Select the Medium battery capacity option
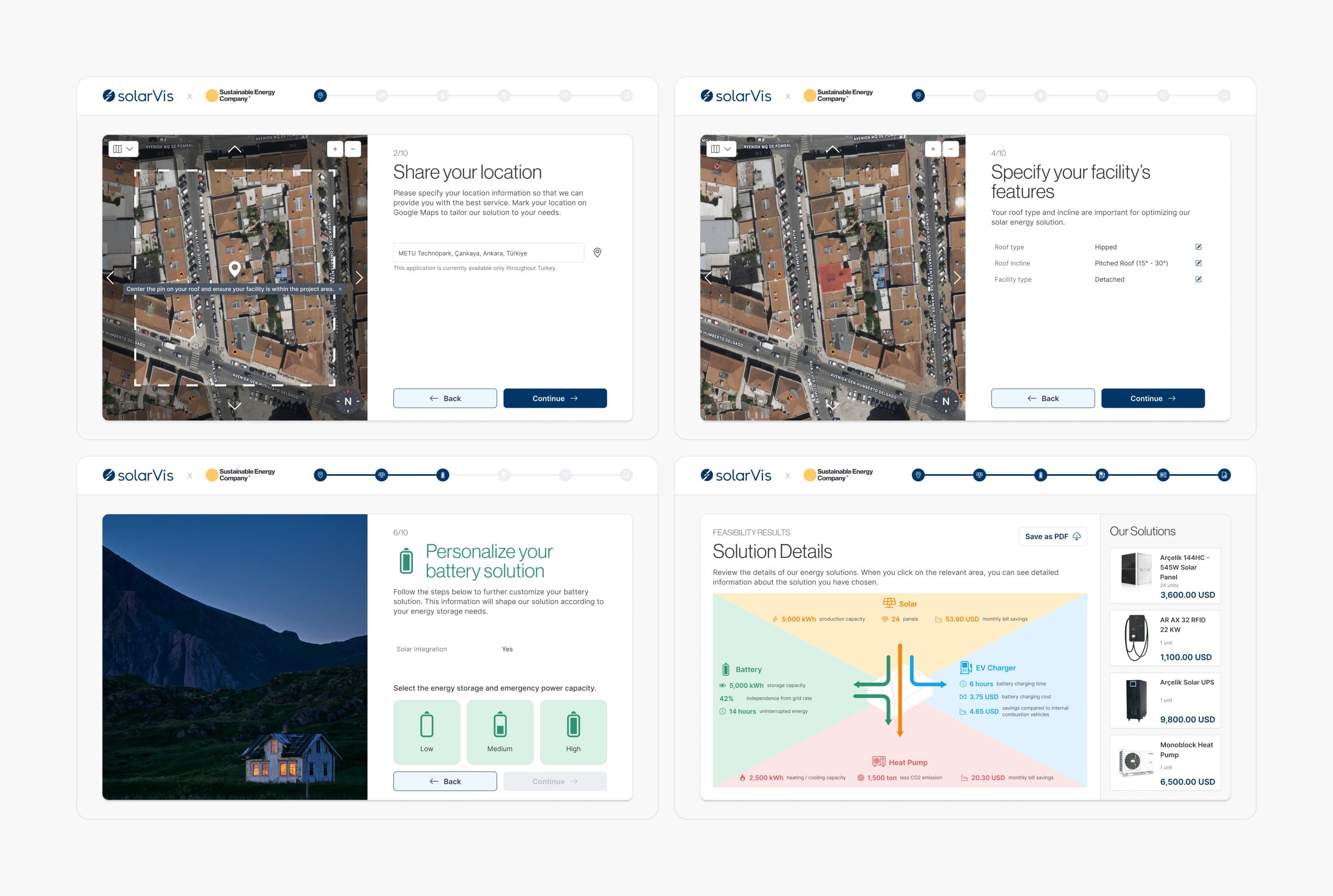The width and height of the screenshot is (1333, 896). [500, 732]
